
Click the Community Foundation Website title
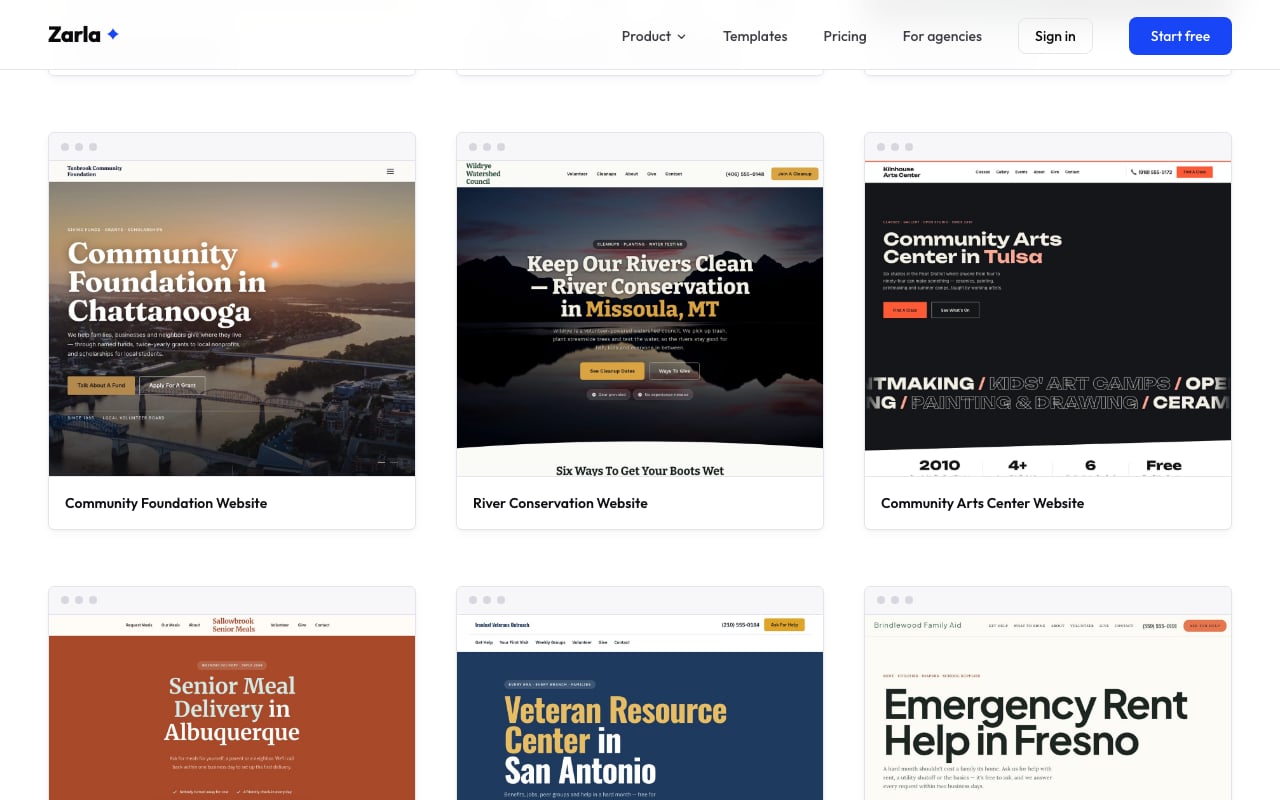pyautogui.click(x=166, y=503)
